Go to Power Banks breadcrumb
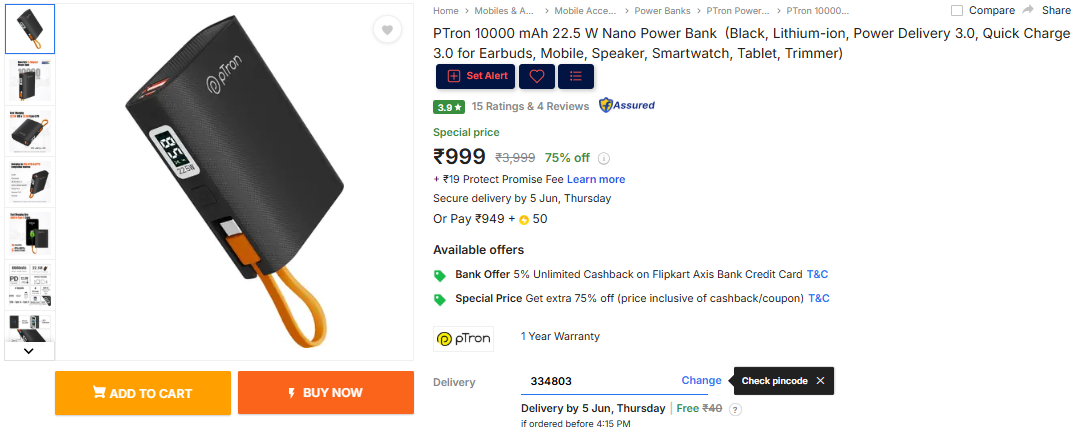 (662, 11)
